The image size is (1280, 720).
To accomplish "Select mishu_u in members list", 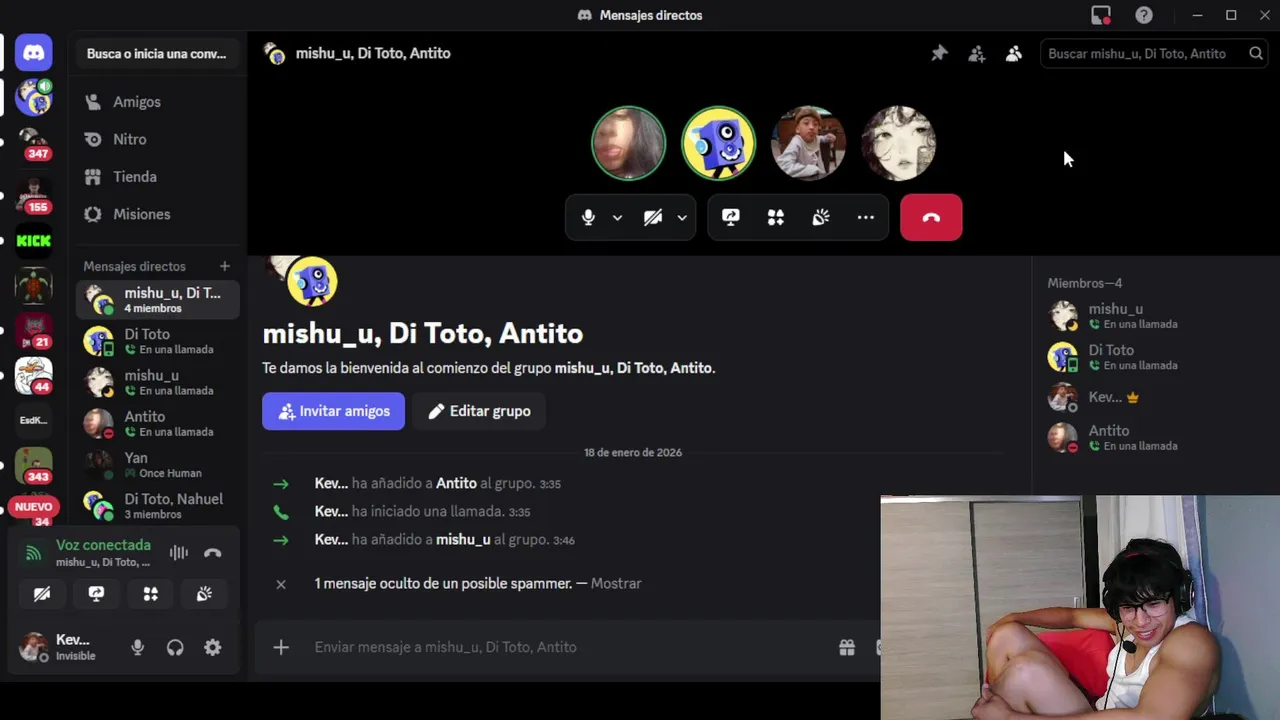I will coord(1152,316).
